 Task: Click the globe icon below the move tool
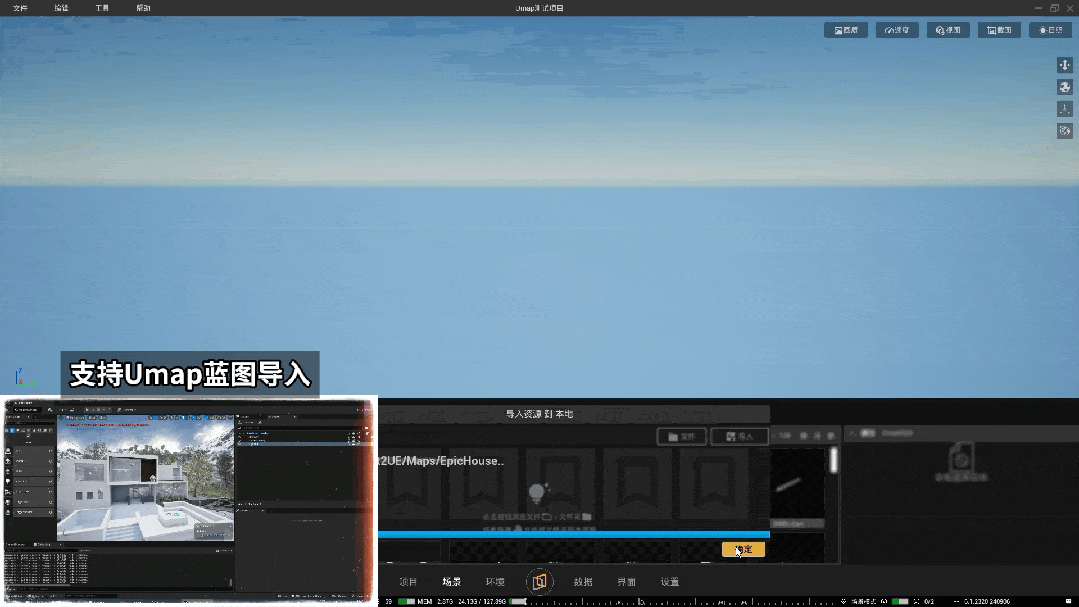(x=1065, y=87)
